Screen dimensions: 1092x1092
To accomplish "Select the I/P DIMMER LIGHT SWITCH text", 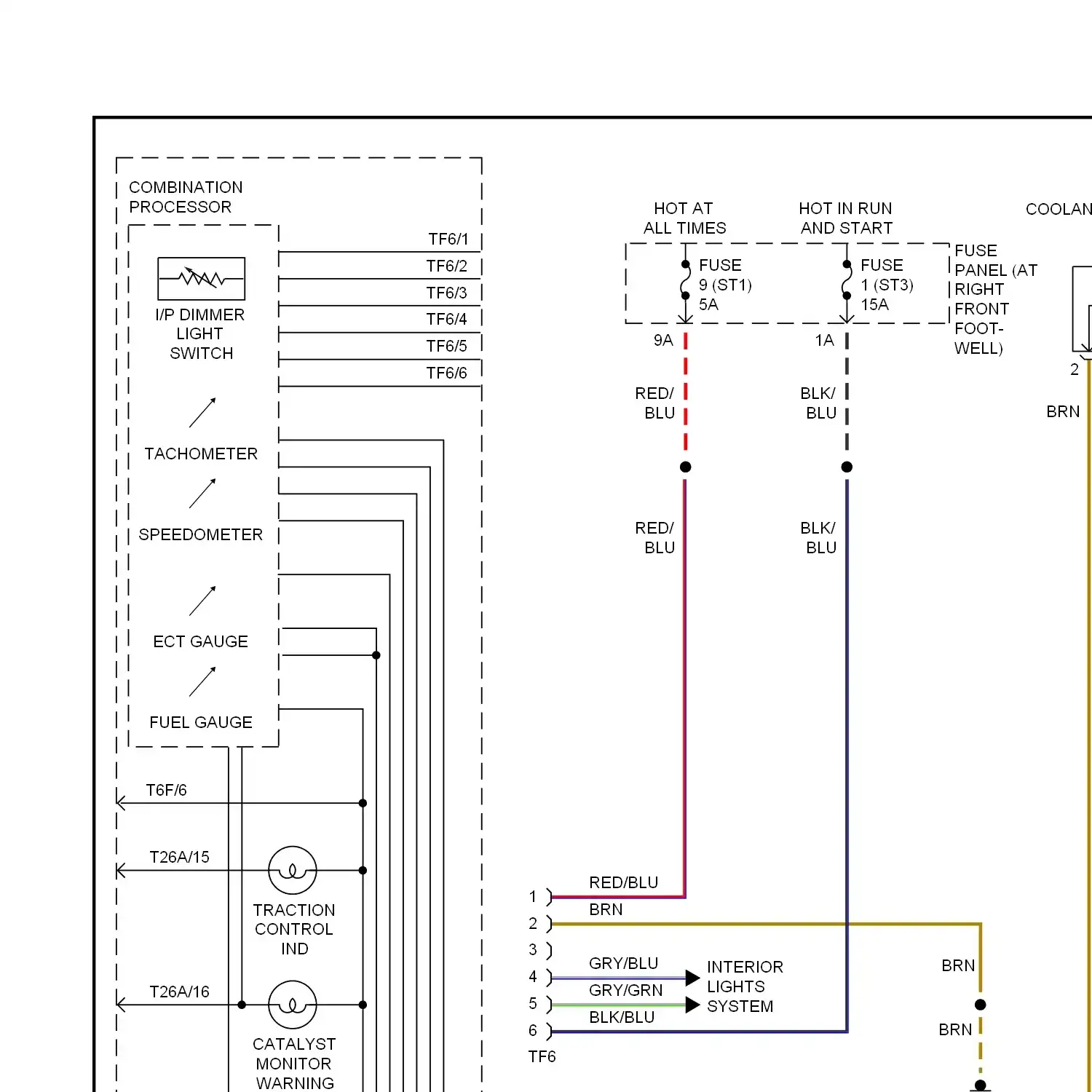I will tap(200, 333).
